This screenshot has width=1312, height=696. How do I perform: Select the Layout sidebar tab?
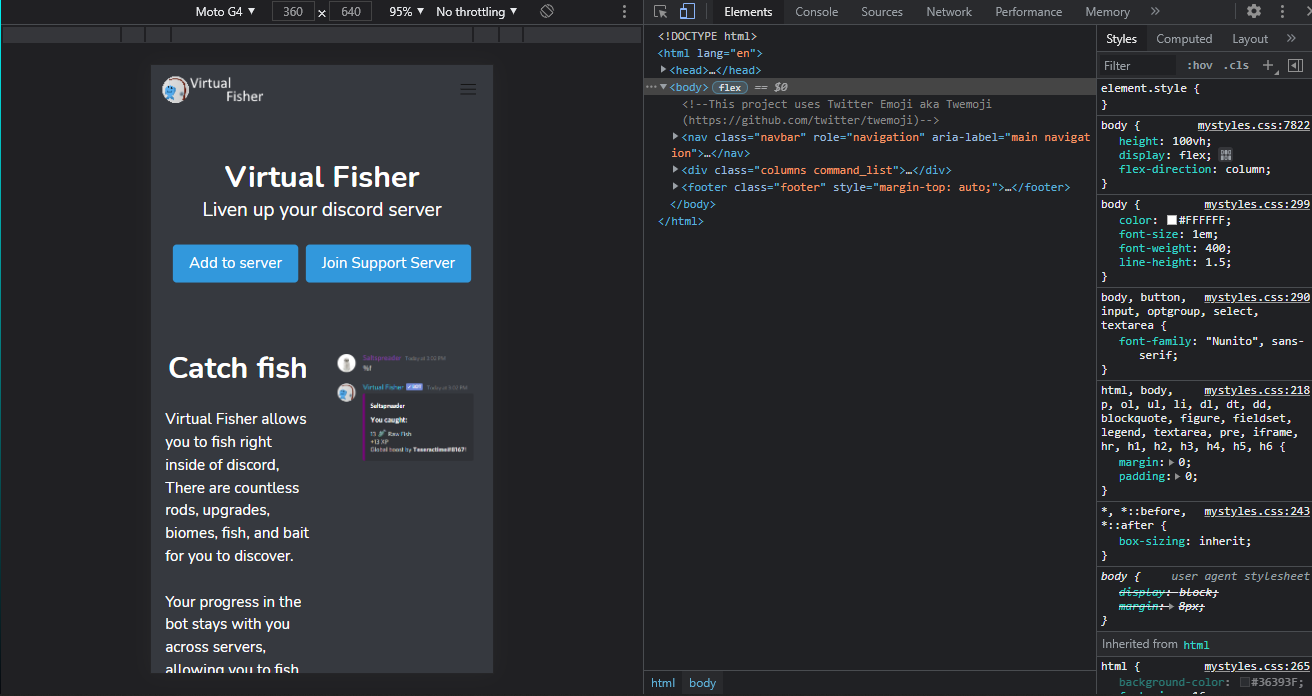tap(1250, 39)
